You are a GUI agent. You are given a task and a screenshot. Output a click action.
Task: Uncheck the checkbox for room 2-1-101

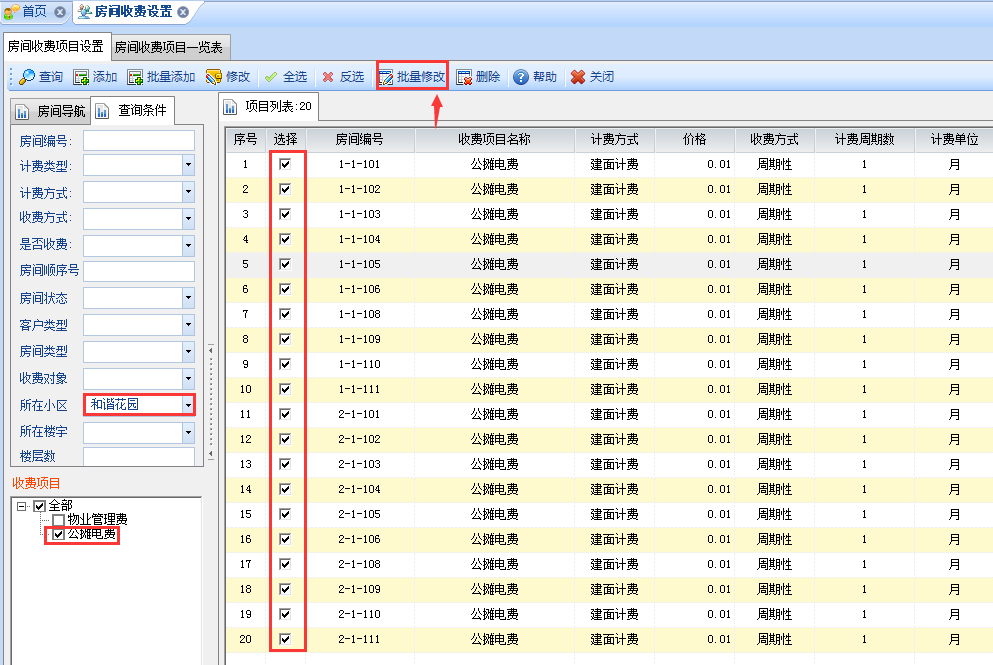pos(285,414)
